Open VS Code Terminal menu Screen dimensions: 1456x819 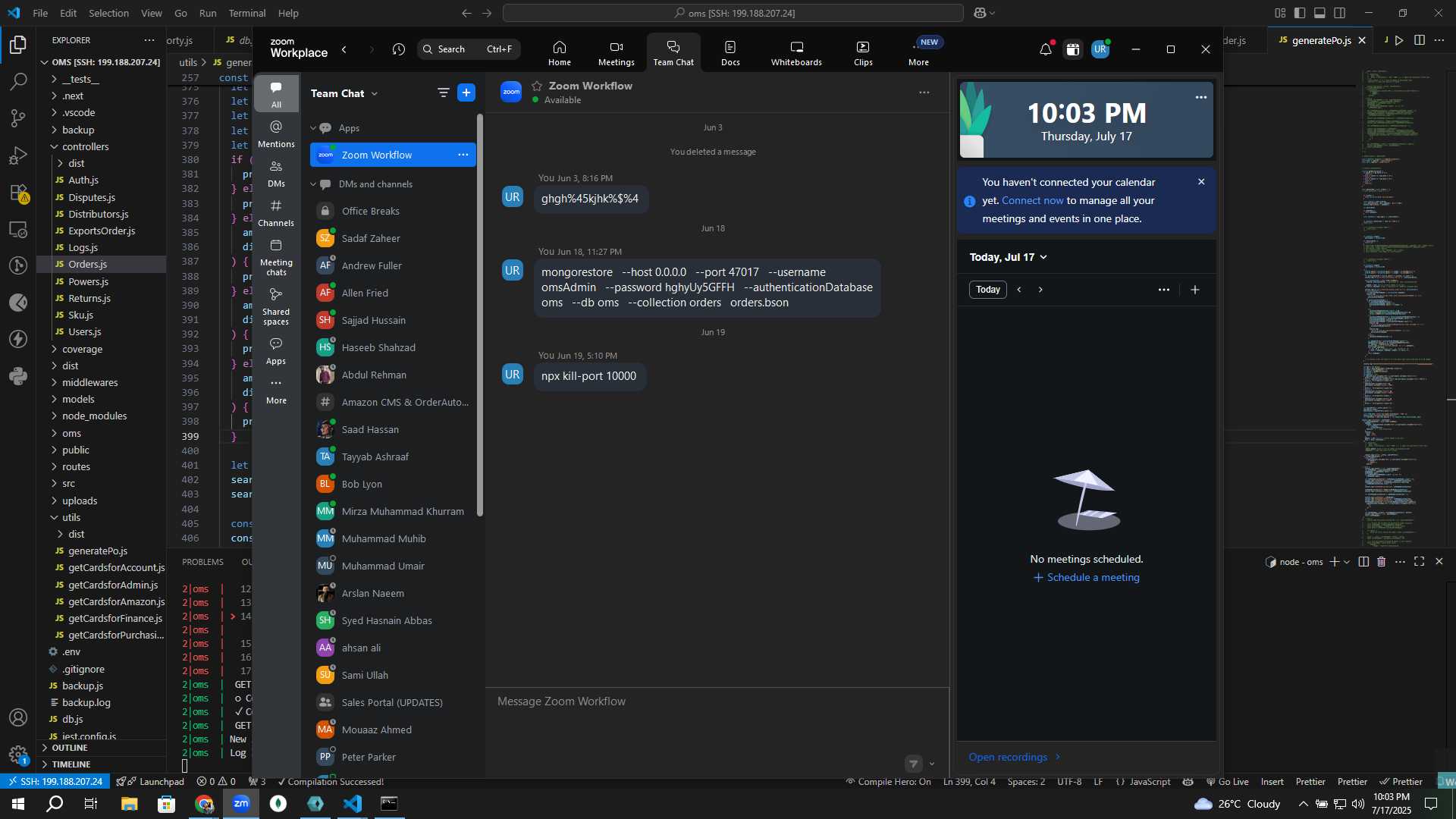(x=247, y=13)
